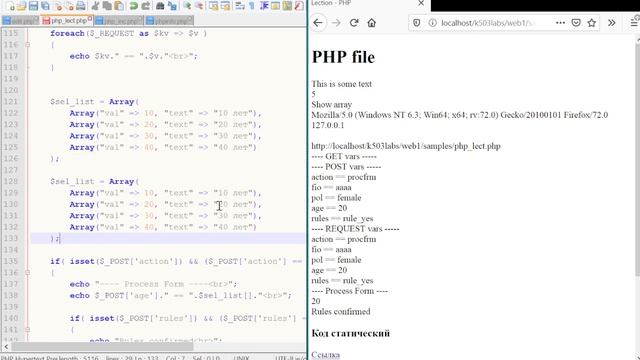Image resolution: width=640 pixels, height=360 pixels.
Task: Switch to the third editor tab
Action: click(x=119, y=20)
